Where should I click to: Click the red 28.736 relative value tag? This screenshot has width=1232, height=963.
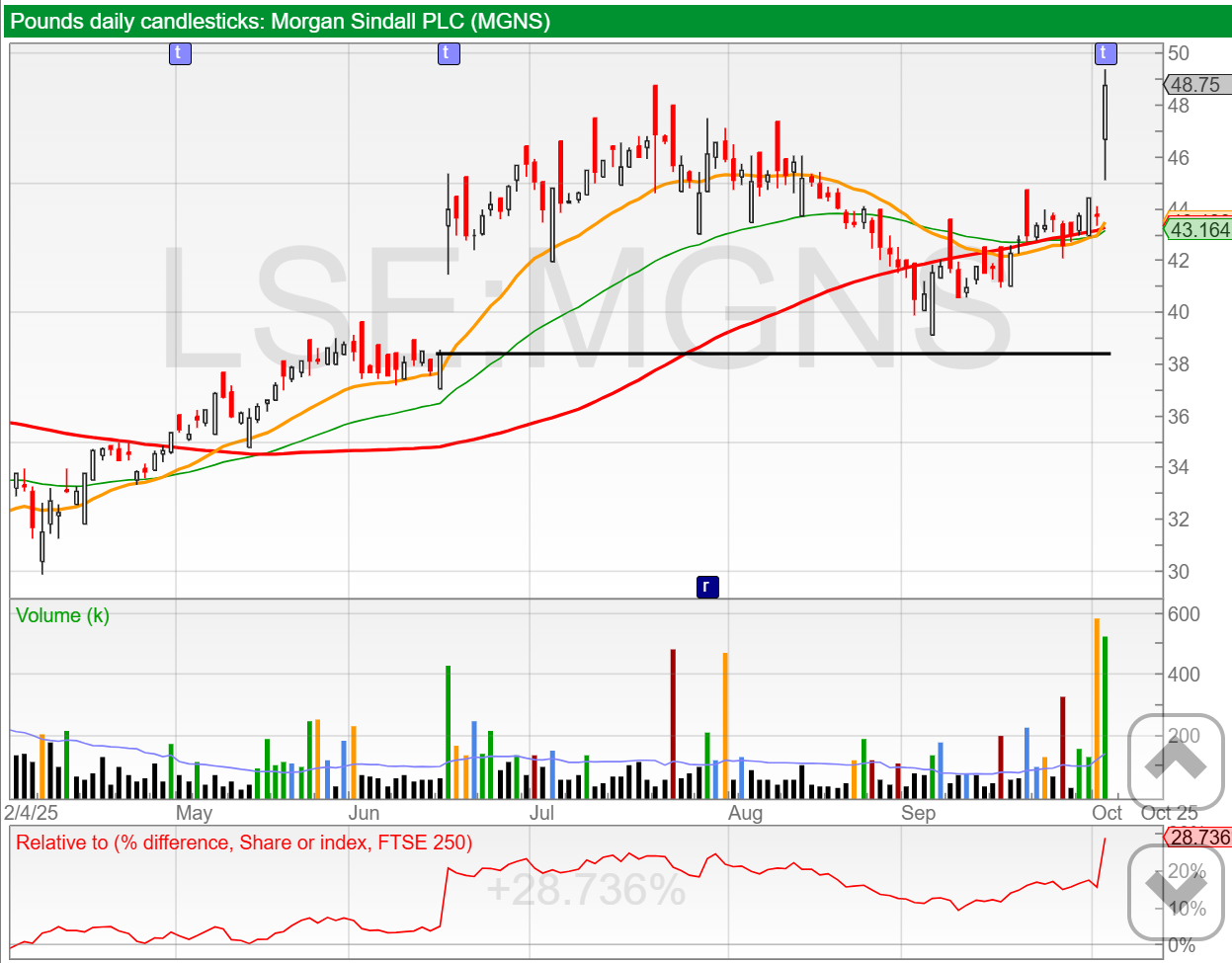[x=1198, y=838]
